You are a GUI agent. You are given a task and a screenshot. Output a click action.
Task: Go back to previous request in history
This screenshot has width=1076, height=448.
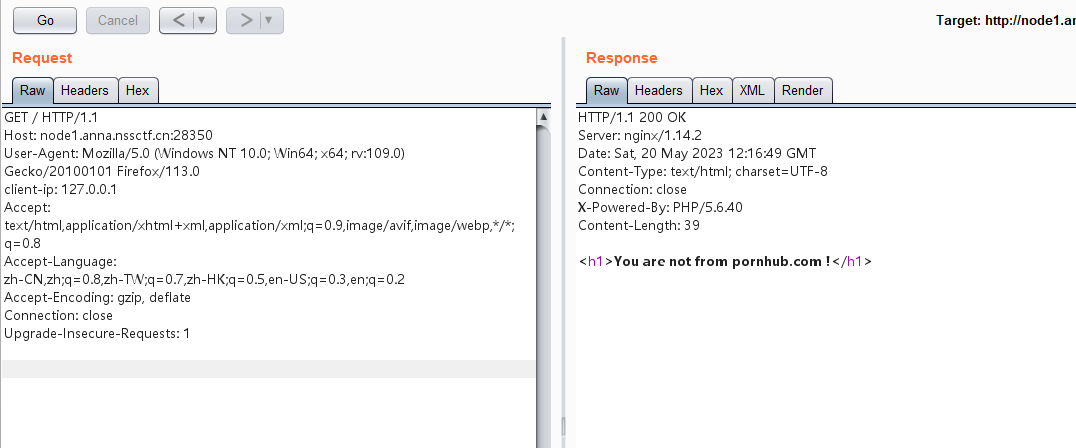175,20
